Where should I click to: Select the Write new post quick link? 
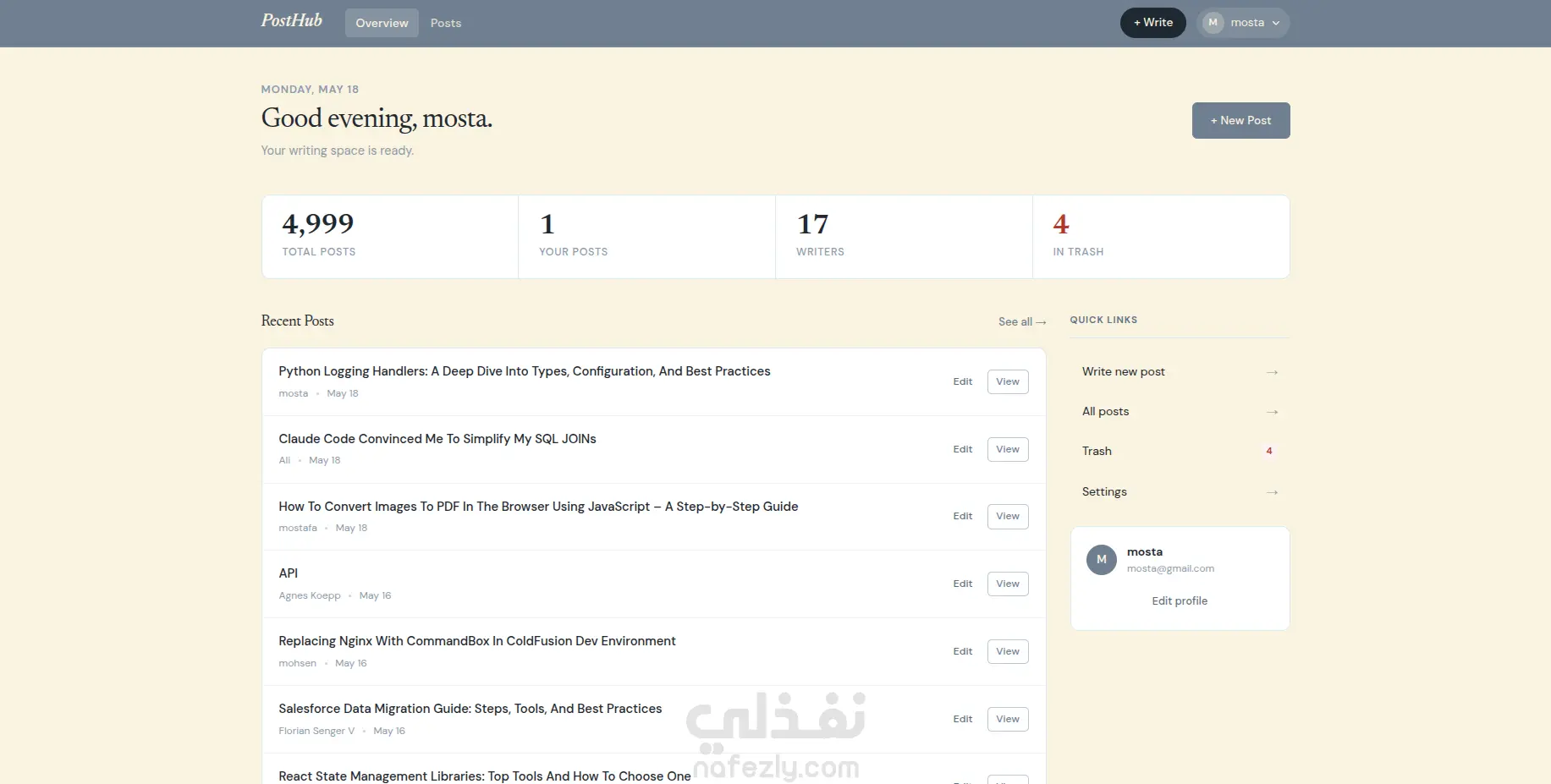[1180, 371]
